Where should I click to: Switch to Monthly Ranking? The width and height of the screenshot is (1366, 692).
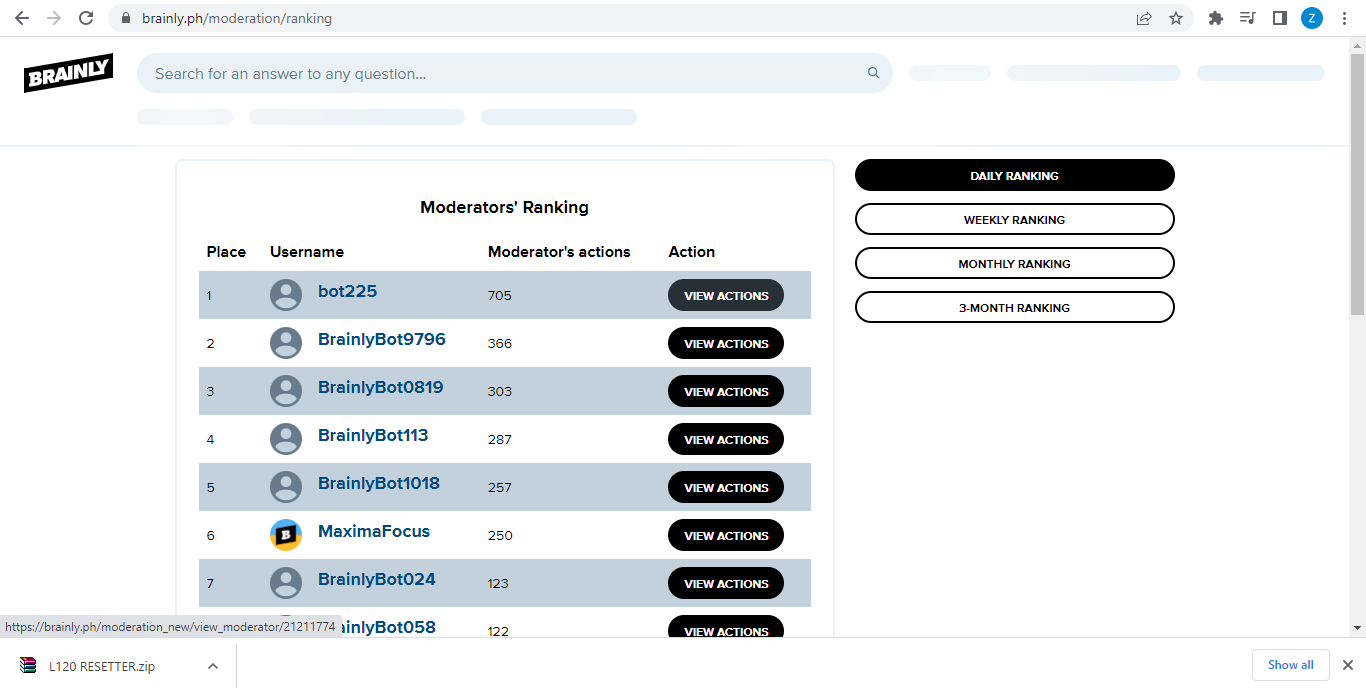[1014, 264]
